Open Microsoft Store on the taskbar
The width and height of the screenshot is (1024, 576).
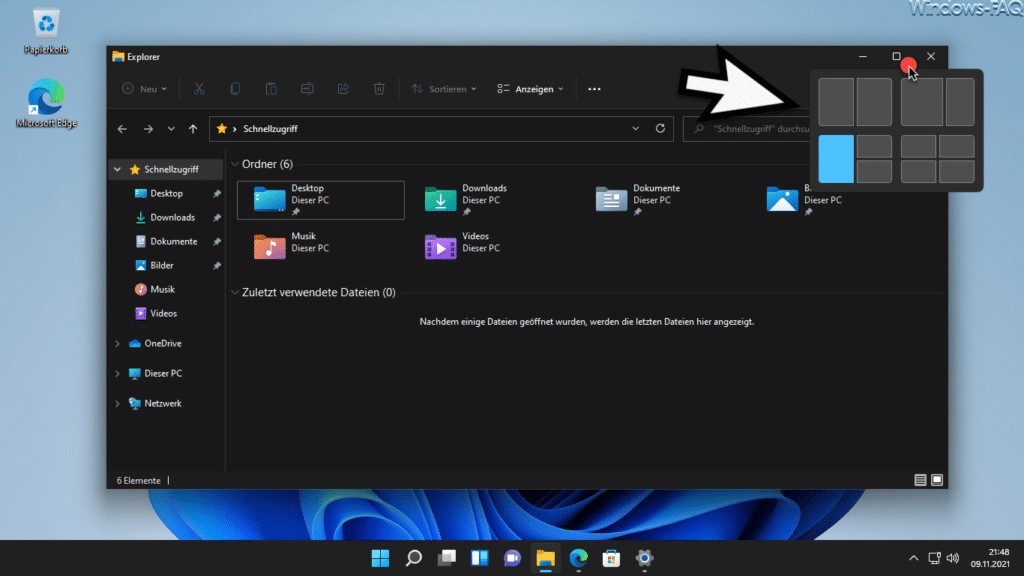[x=611, y=558]
